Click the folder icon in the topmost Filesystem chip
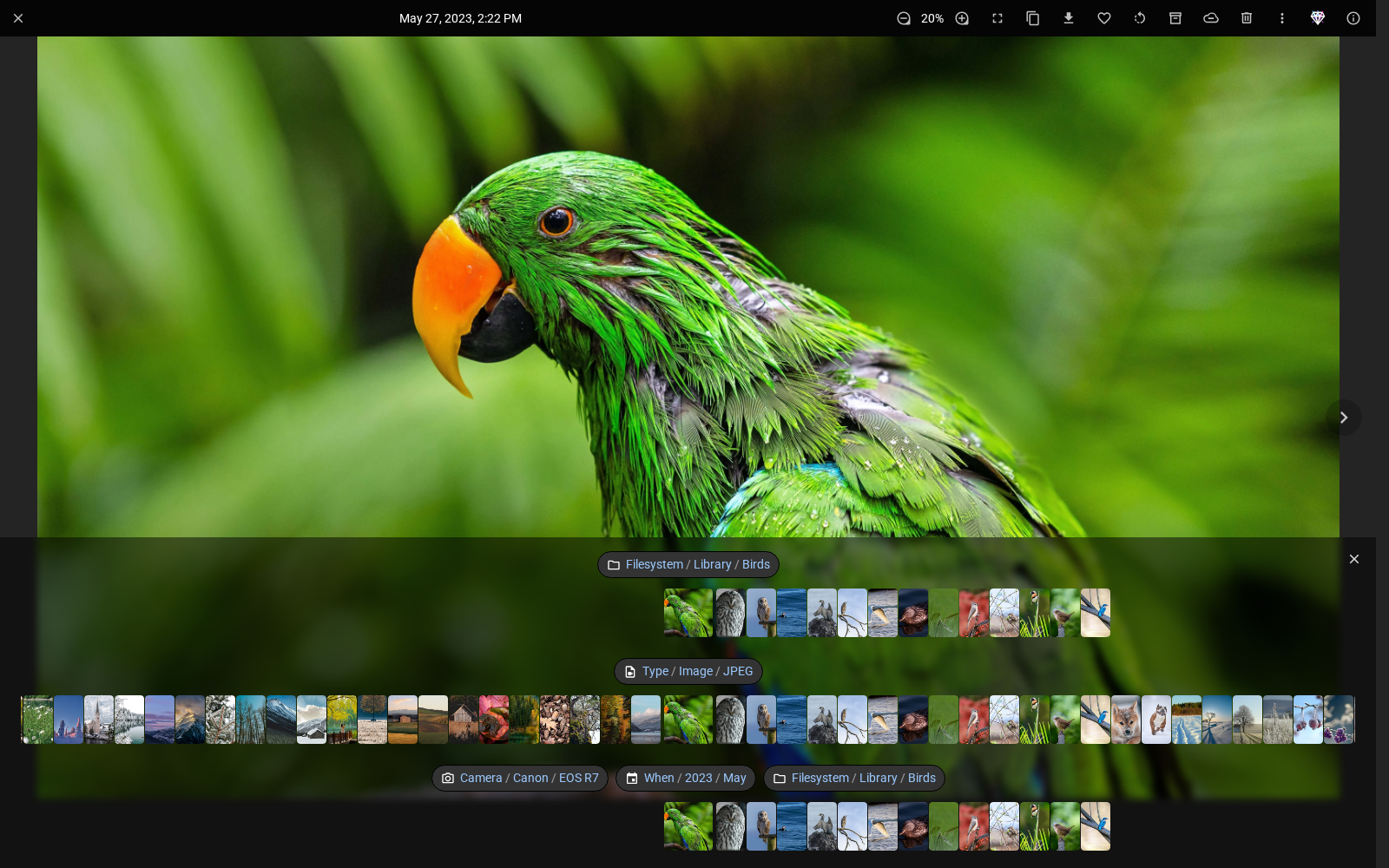The height and width of the screenshot is (868, 1389). [x=614, y=565]
